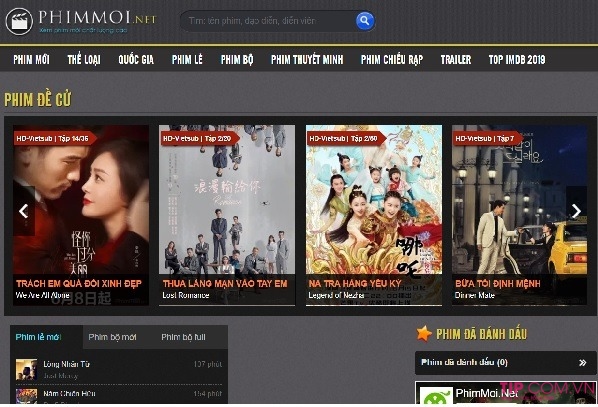This screenshot has width=598, height=407.
Task: Open Phim Chiếu Rạp menu item
Action: [x=392, y=60]
